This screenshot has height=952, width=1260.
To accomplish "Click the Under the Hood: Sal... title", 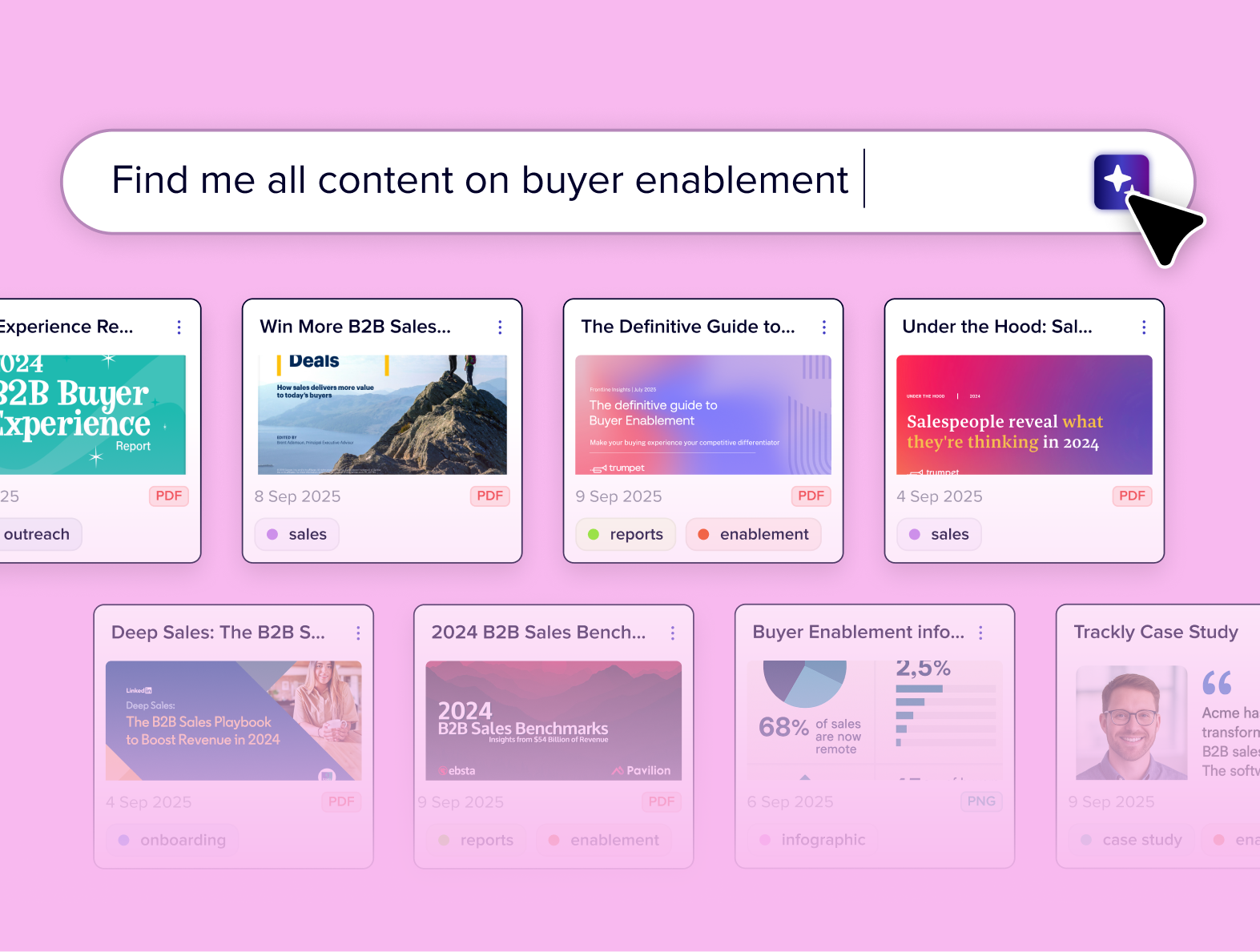I will pyautogui.click(x=997, y=327).
